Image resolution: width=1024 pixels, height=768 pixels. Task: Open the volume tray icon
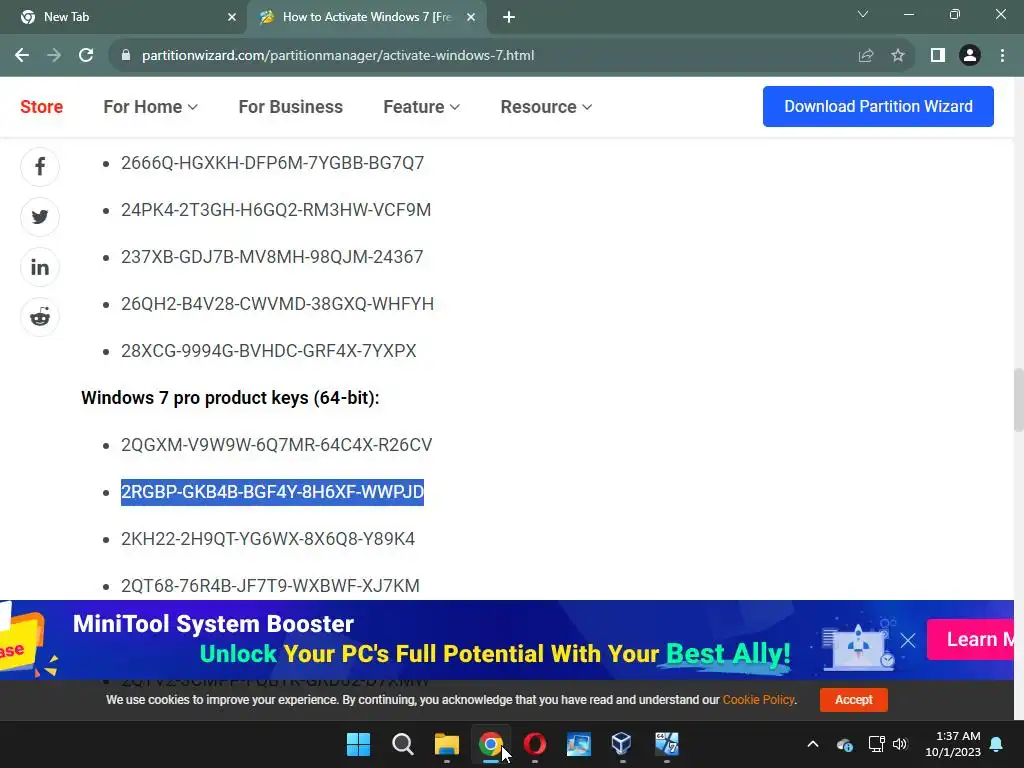coord(900,744)
